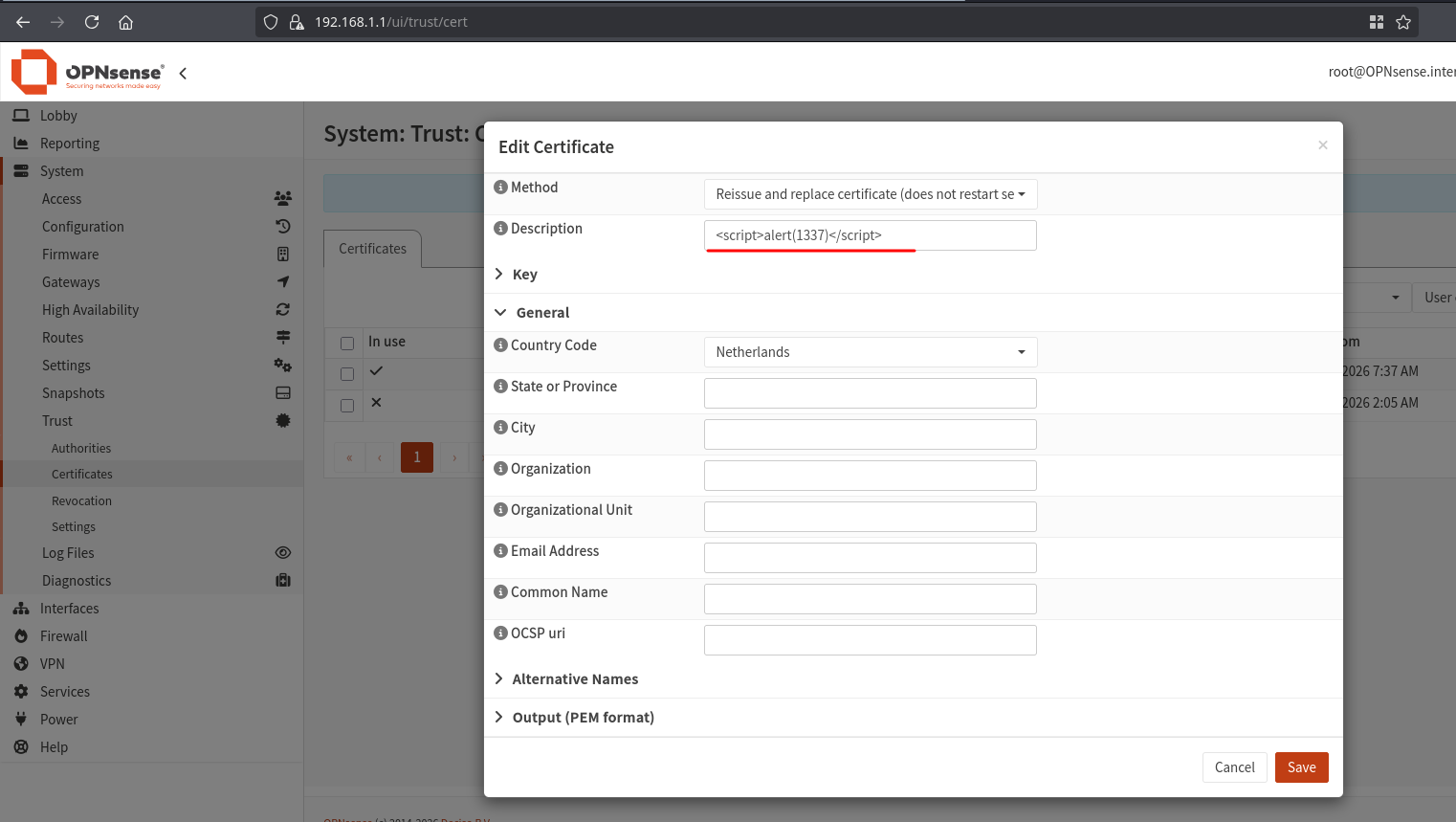The height and width of the screenshot is (822, 1456).
Task: Click the High Availability sync icon
Action: point(283,309)
